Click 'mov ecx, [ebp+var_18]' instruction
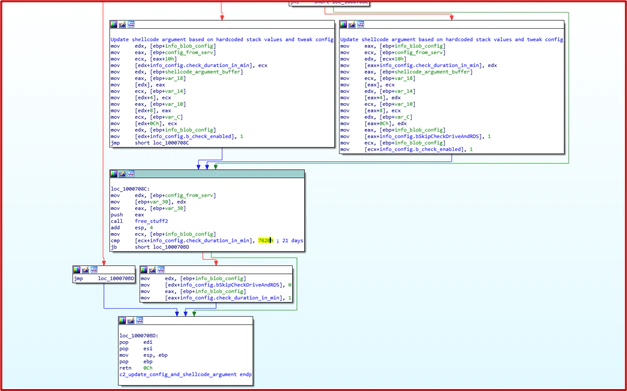627x391 pixels. click(378, 78)
